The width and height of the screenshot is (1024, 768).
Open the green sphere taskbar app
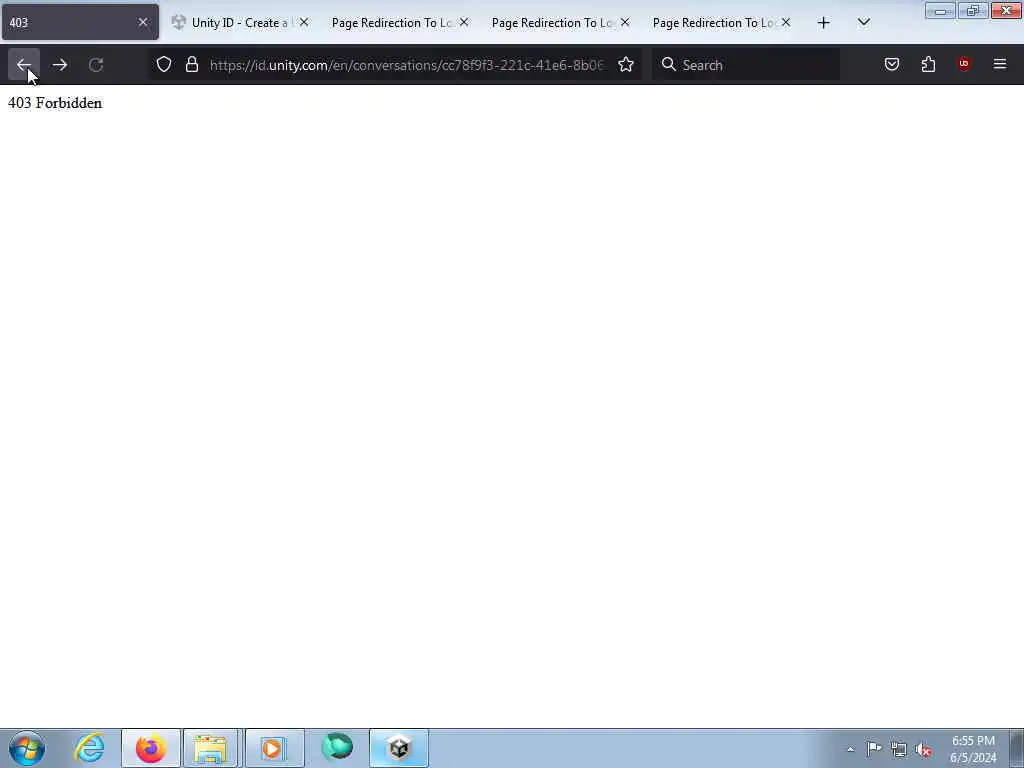point(337,748)
